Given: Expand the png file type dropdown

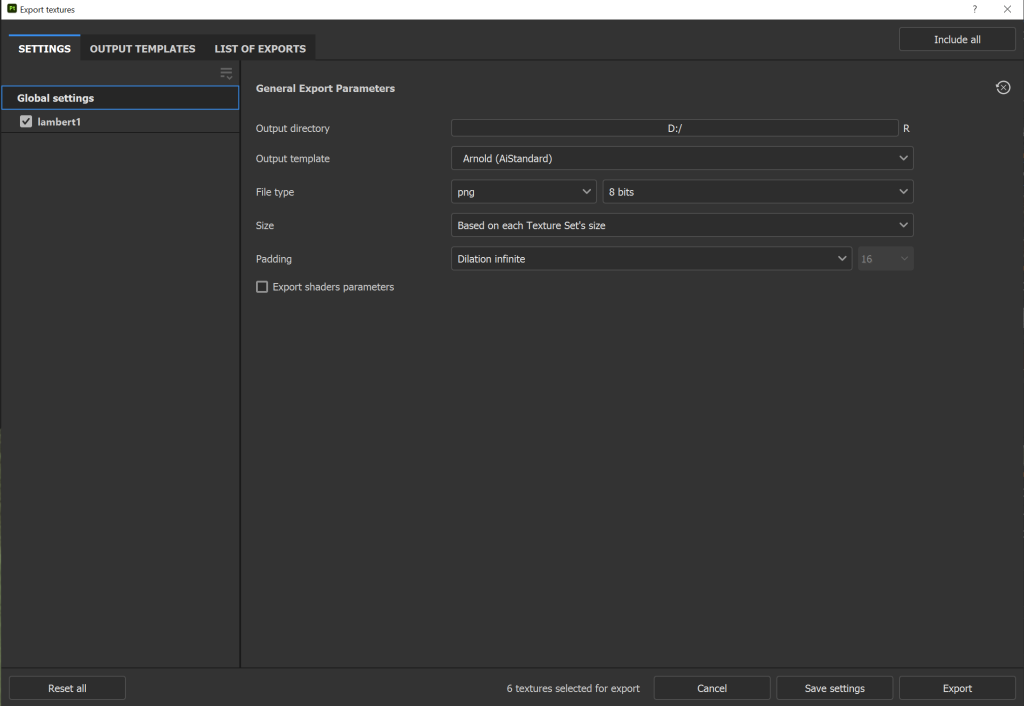Looking at the screenshot, I should pyautogui.click(x=524, y=192).
